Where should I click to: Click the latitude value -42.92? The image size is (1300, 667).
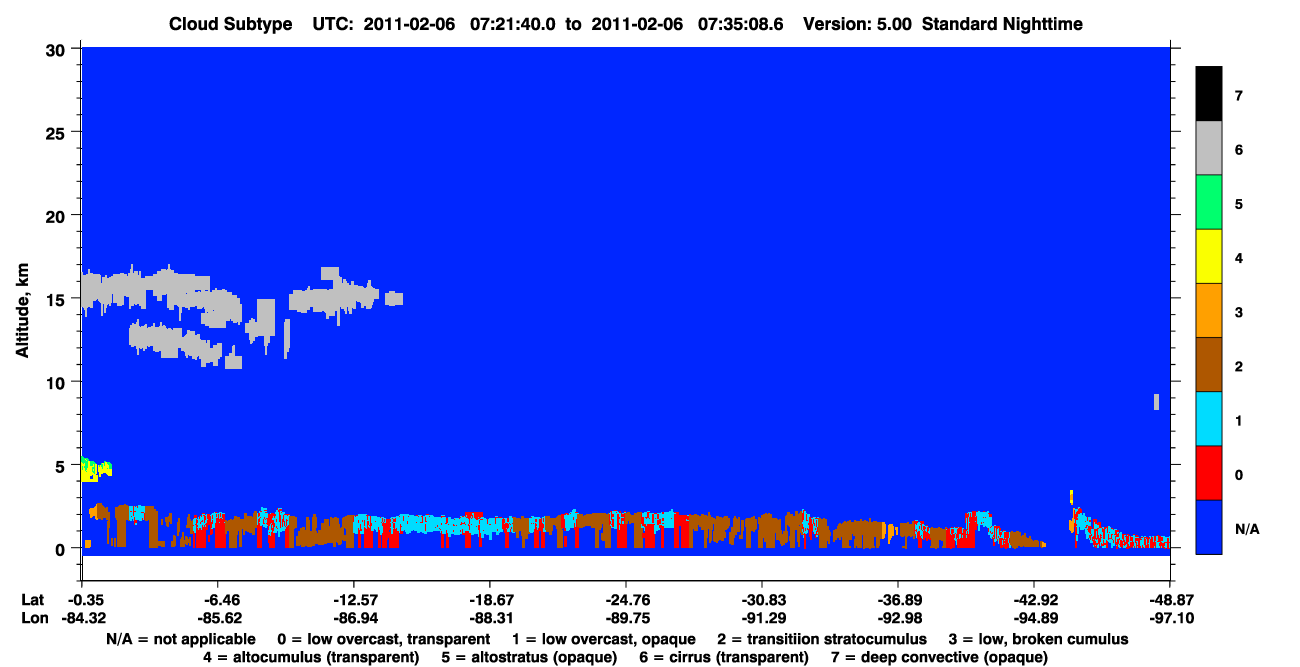coord(1034,600)
